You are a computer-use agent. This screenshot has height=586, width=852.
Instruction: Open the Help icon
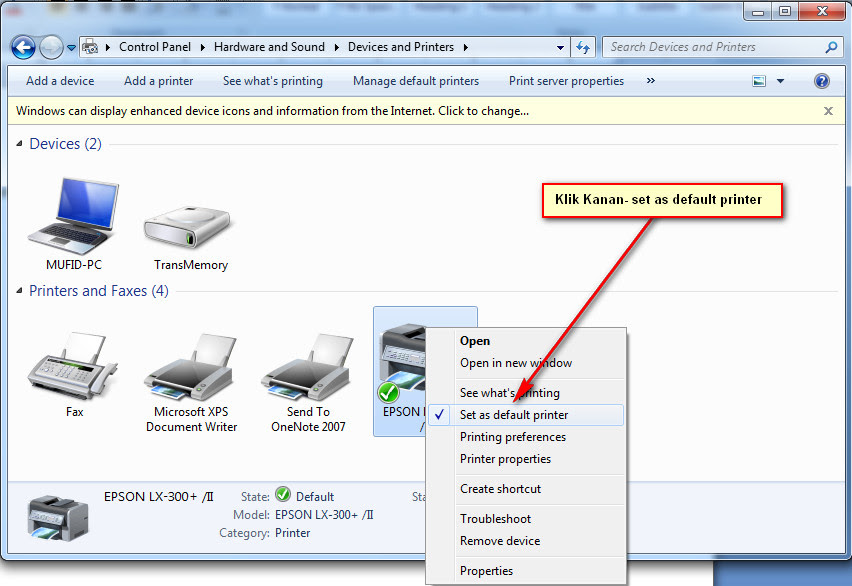pos(822,81)
